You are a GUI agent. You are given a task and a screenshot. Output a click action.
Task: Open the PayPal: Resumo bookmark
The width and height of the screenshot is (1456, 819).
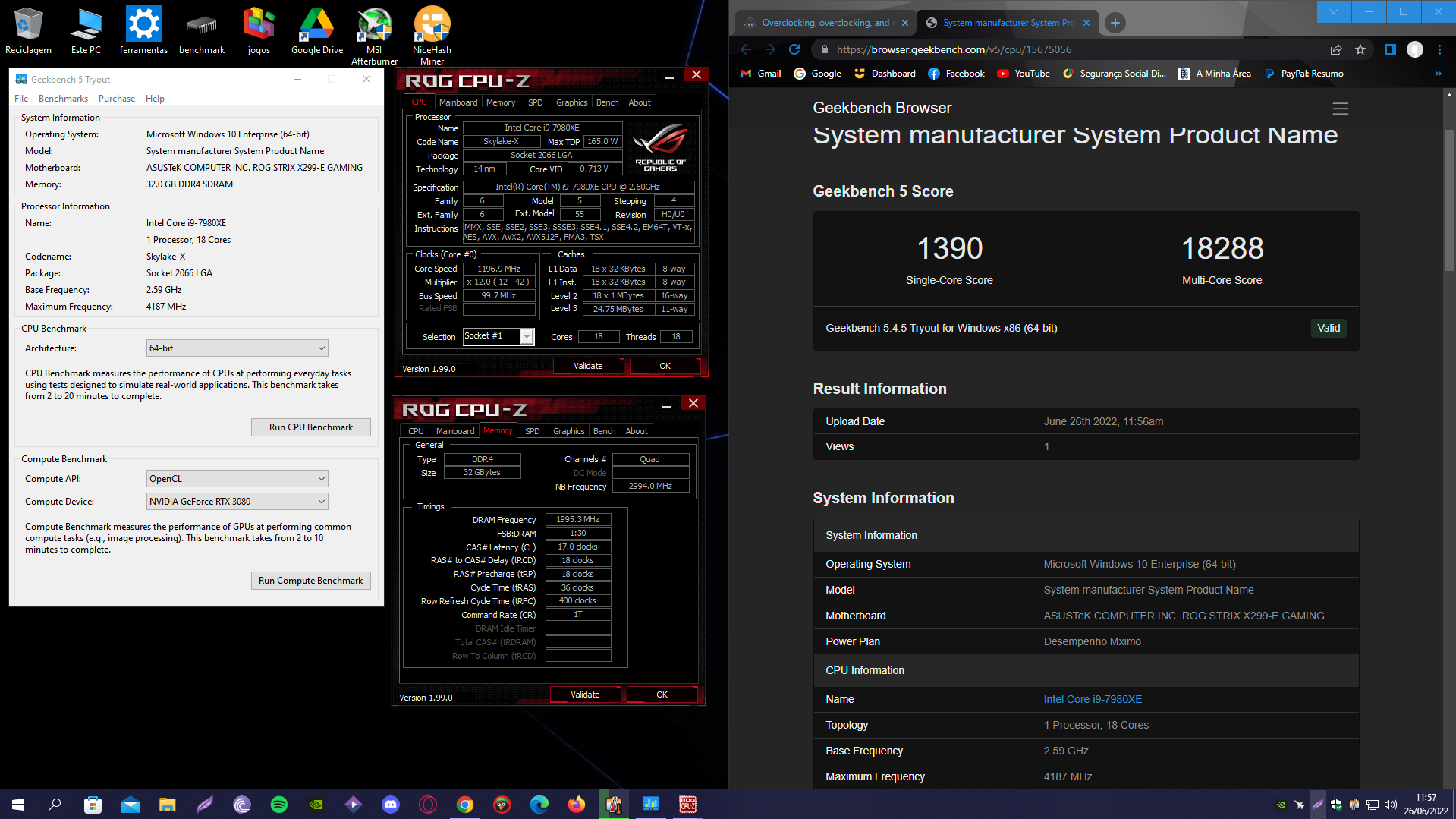coord(1303,74)
